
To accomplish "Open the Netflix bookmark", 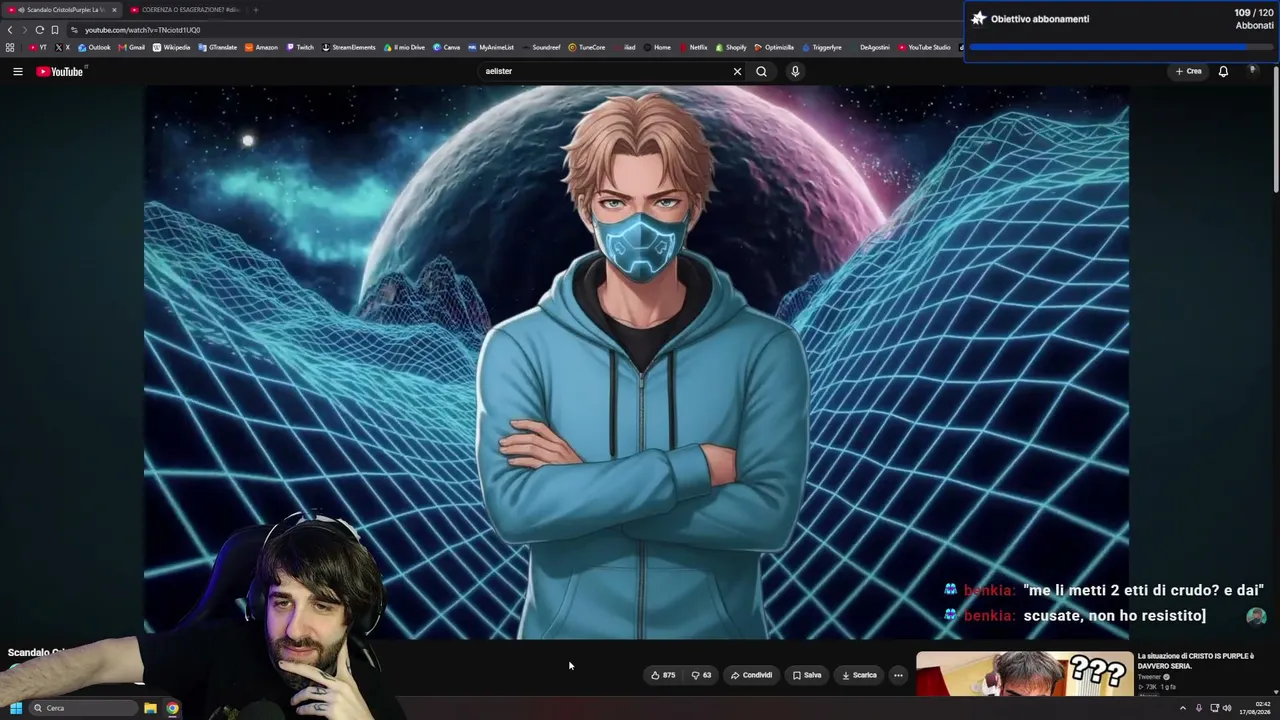I will coord(693,47).
